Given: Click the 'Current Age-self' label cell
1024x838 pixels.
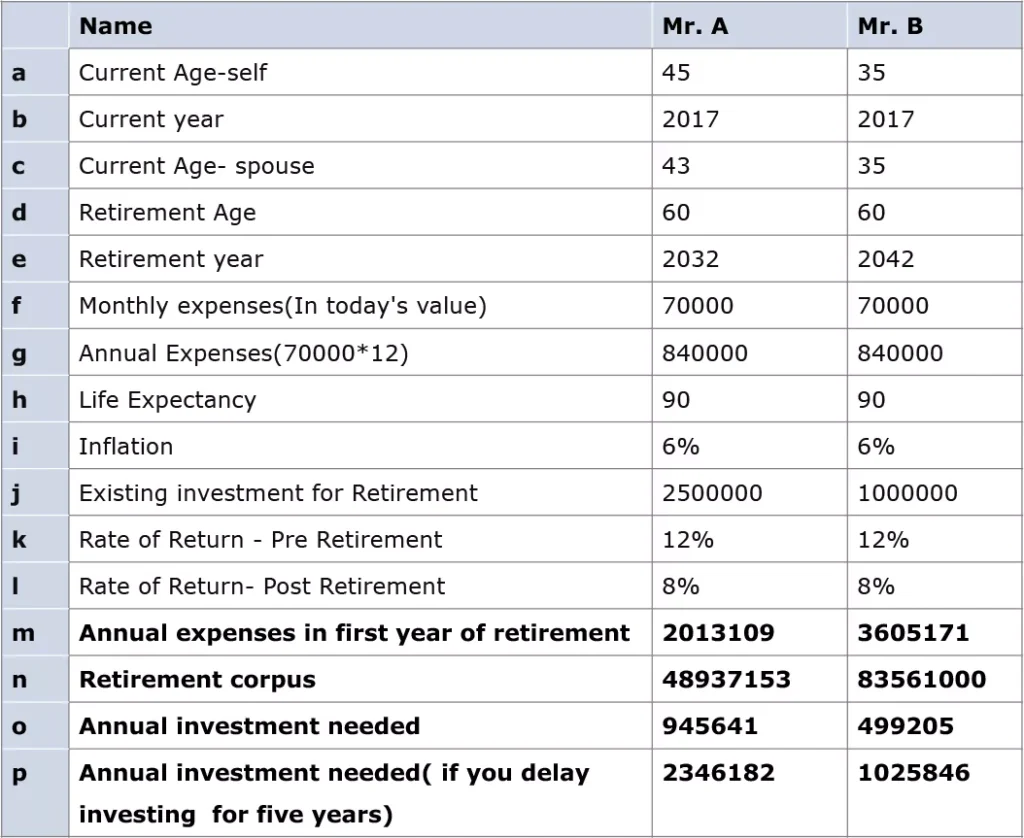Looking at the screenshot, I should [173, 73].
